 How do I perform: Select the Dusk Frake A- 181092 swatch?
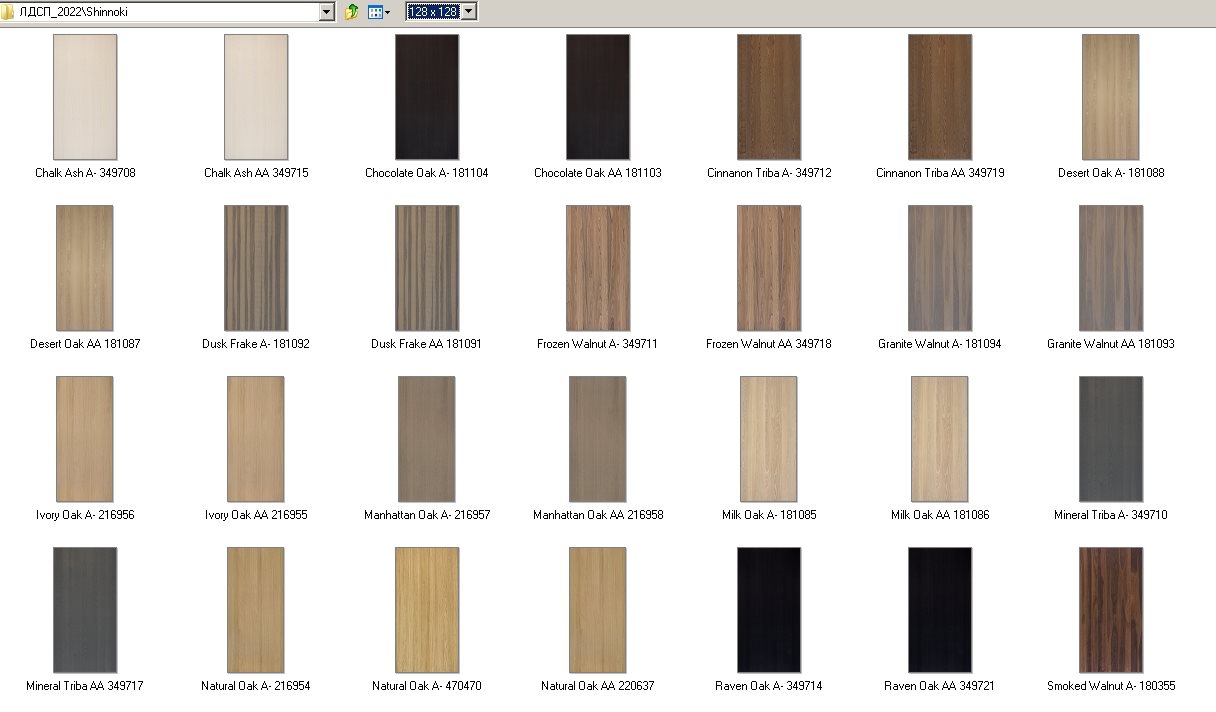coord(256,268)
